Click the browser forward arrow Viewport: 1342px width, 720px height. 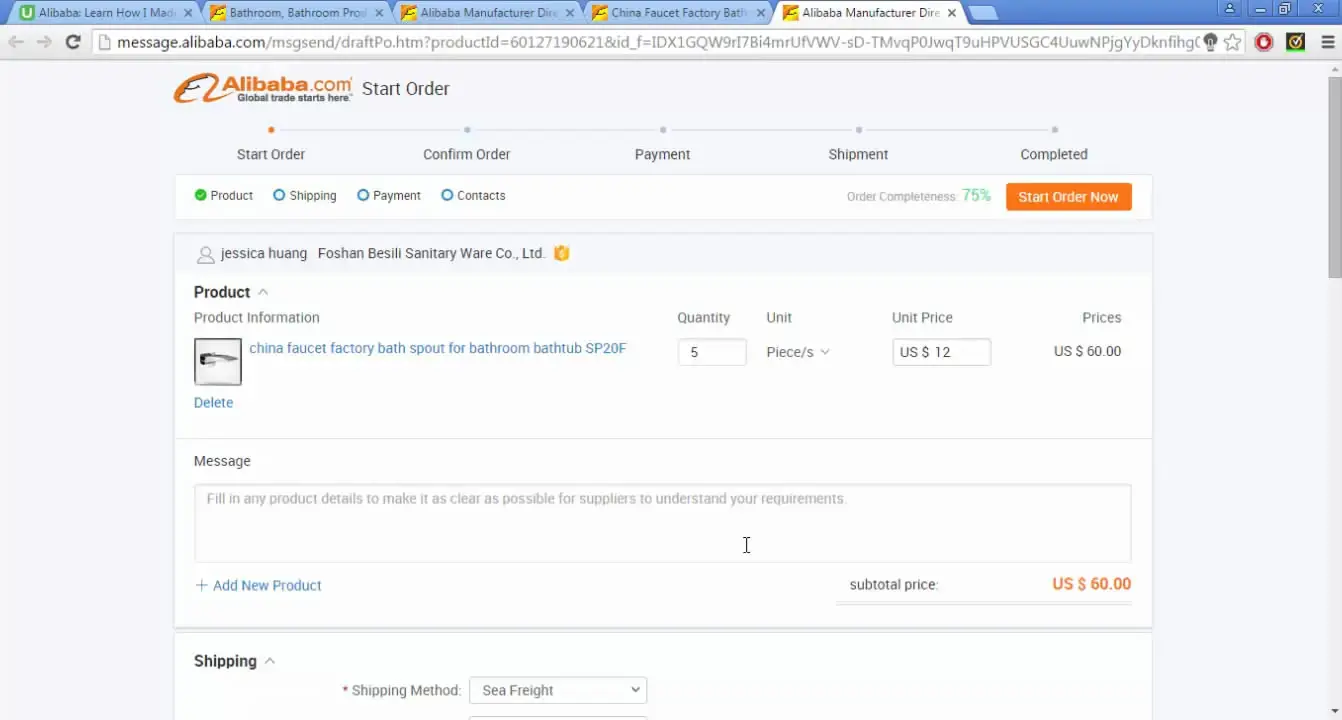point(44,42)
